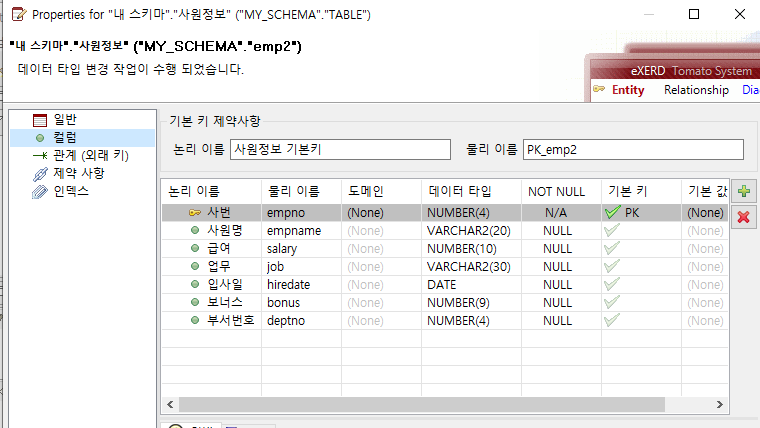Open NOT NULL cell for salary row
This screenshot has width=760, height=428.
click(x=562, y=249)
